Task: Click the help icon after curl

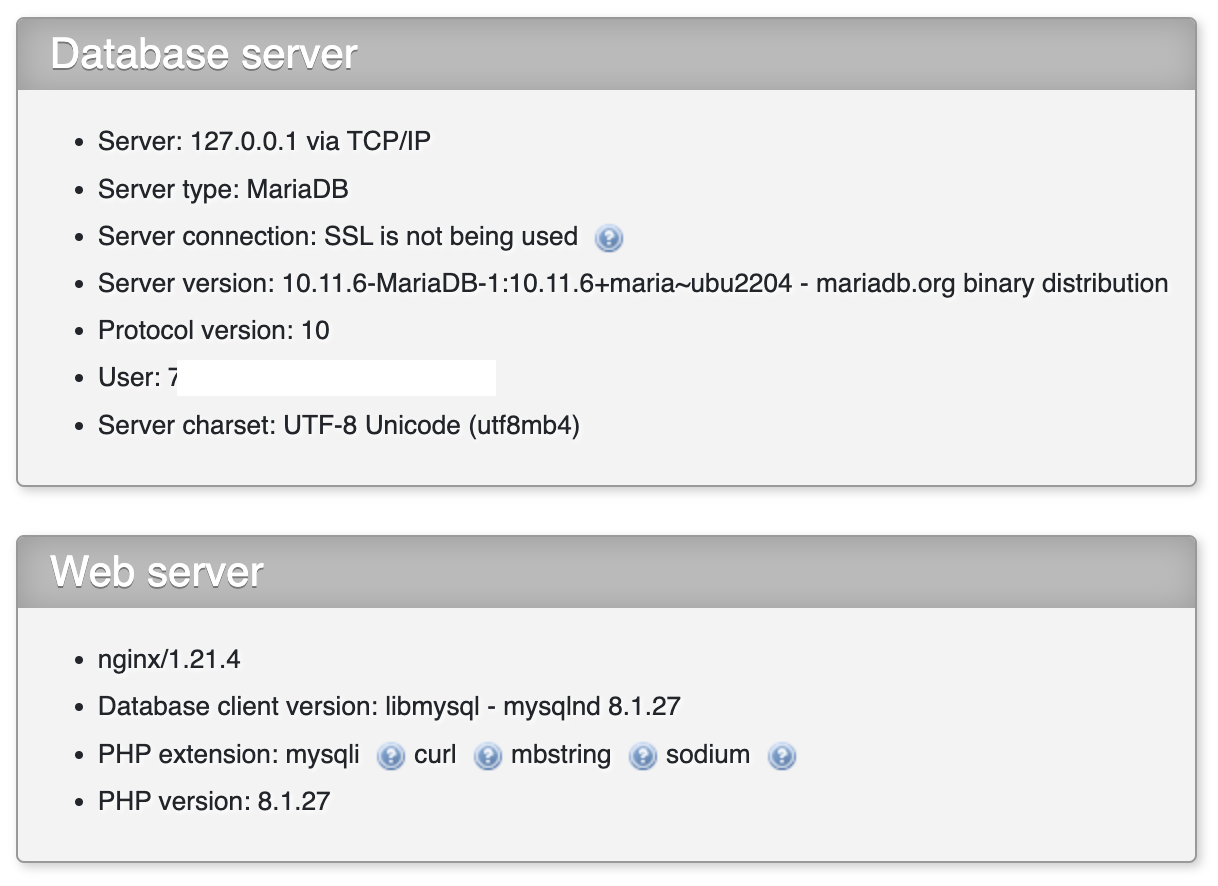Action: (487, 756)
